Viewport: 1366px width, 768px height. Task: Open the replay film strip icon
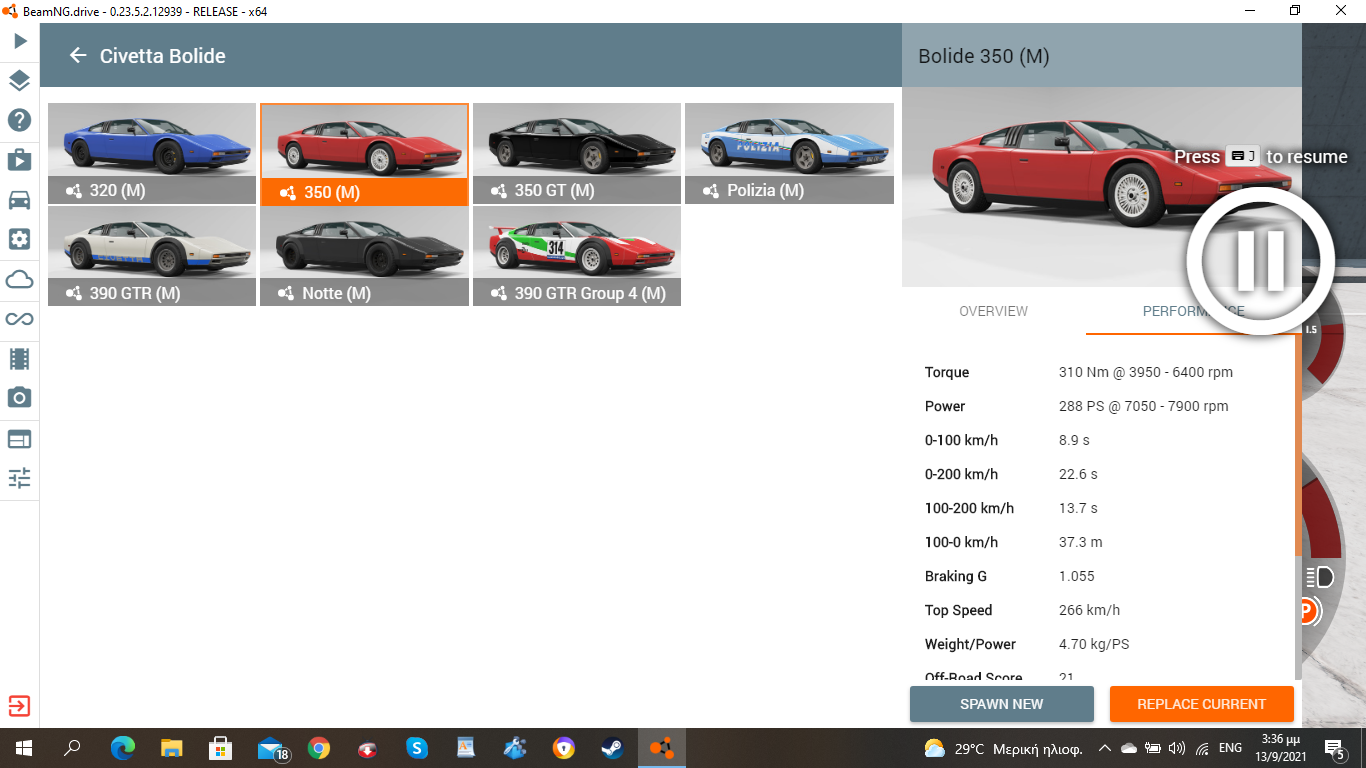coord(20,358)
